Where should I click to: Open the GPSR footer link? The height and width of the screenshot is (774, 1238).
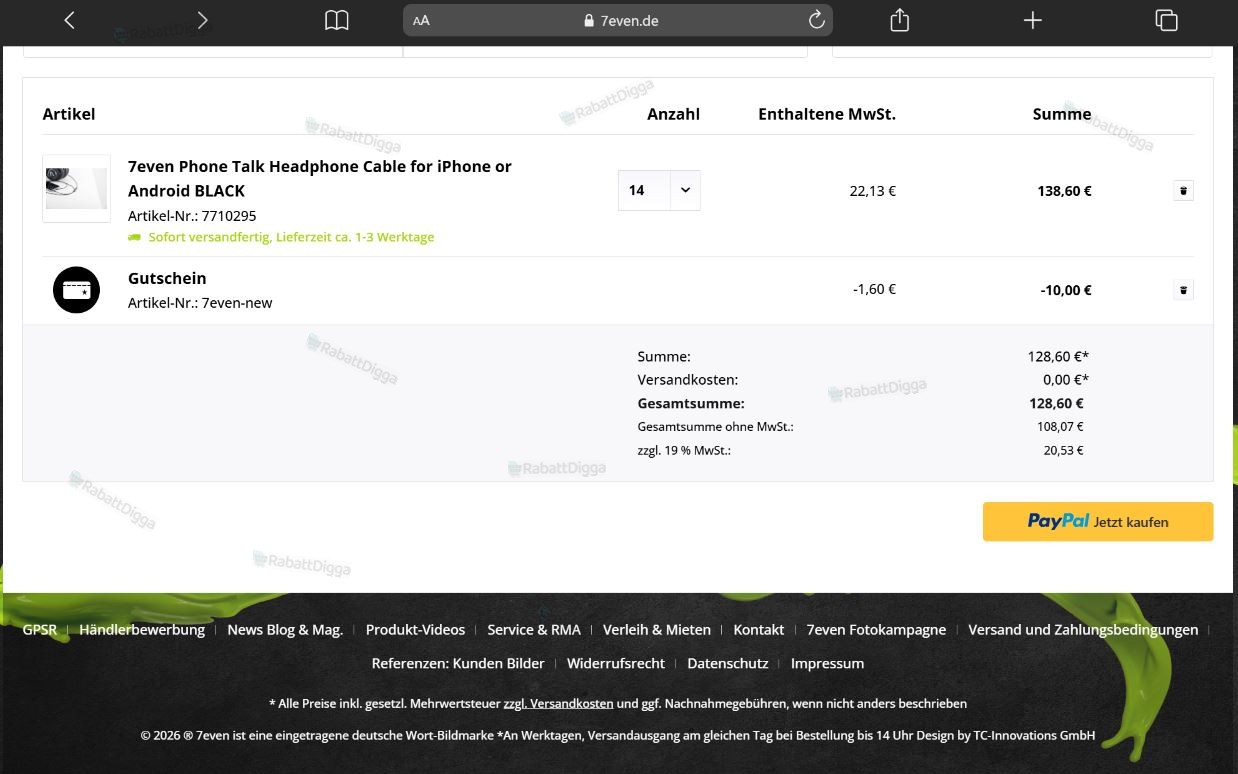[x=40, y=630]
